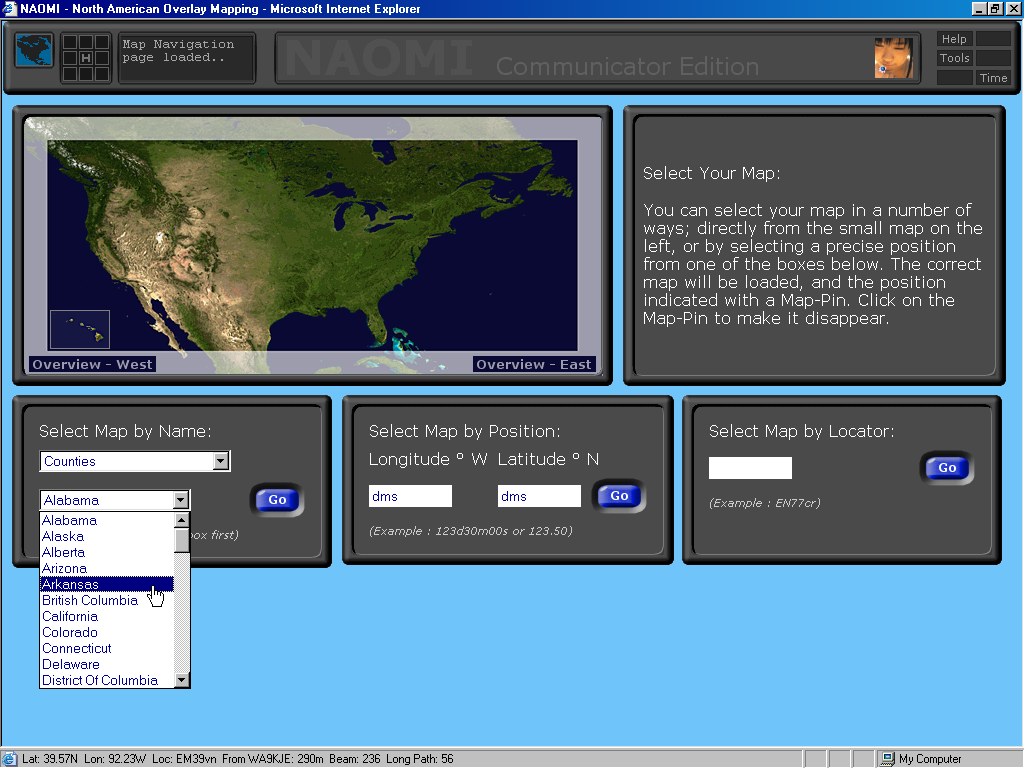Choose Alabama in the state list
1024x768 pixels.
(107, 520)
